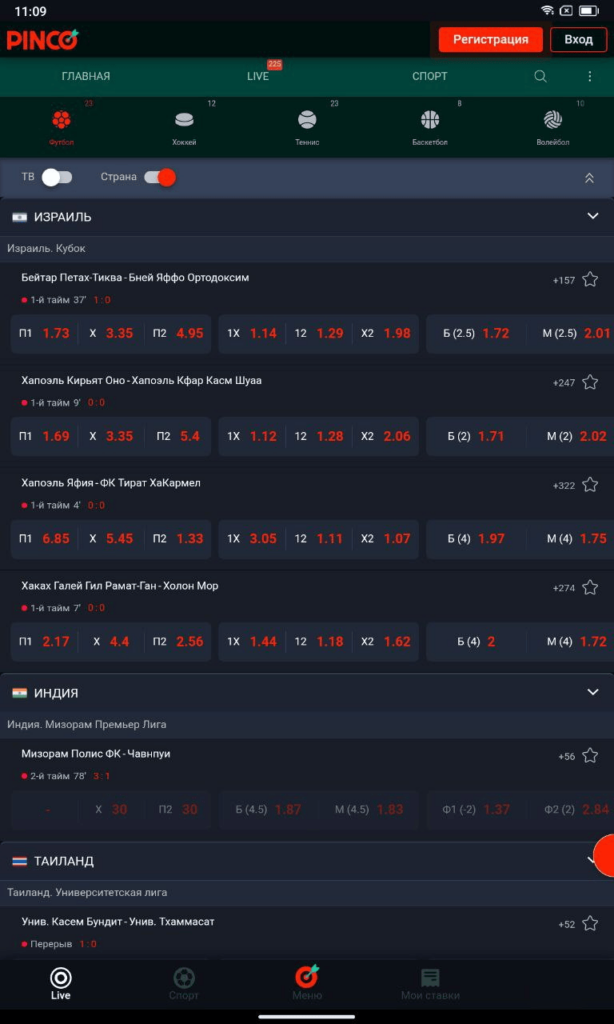Open the search magnifier icon
The width and height of the screenshot is (614, 1024).
coord(541,76)
